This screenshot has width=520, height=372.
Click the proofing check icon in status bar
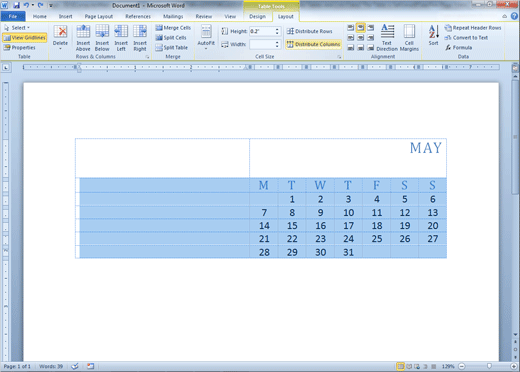tap(75, 366)
